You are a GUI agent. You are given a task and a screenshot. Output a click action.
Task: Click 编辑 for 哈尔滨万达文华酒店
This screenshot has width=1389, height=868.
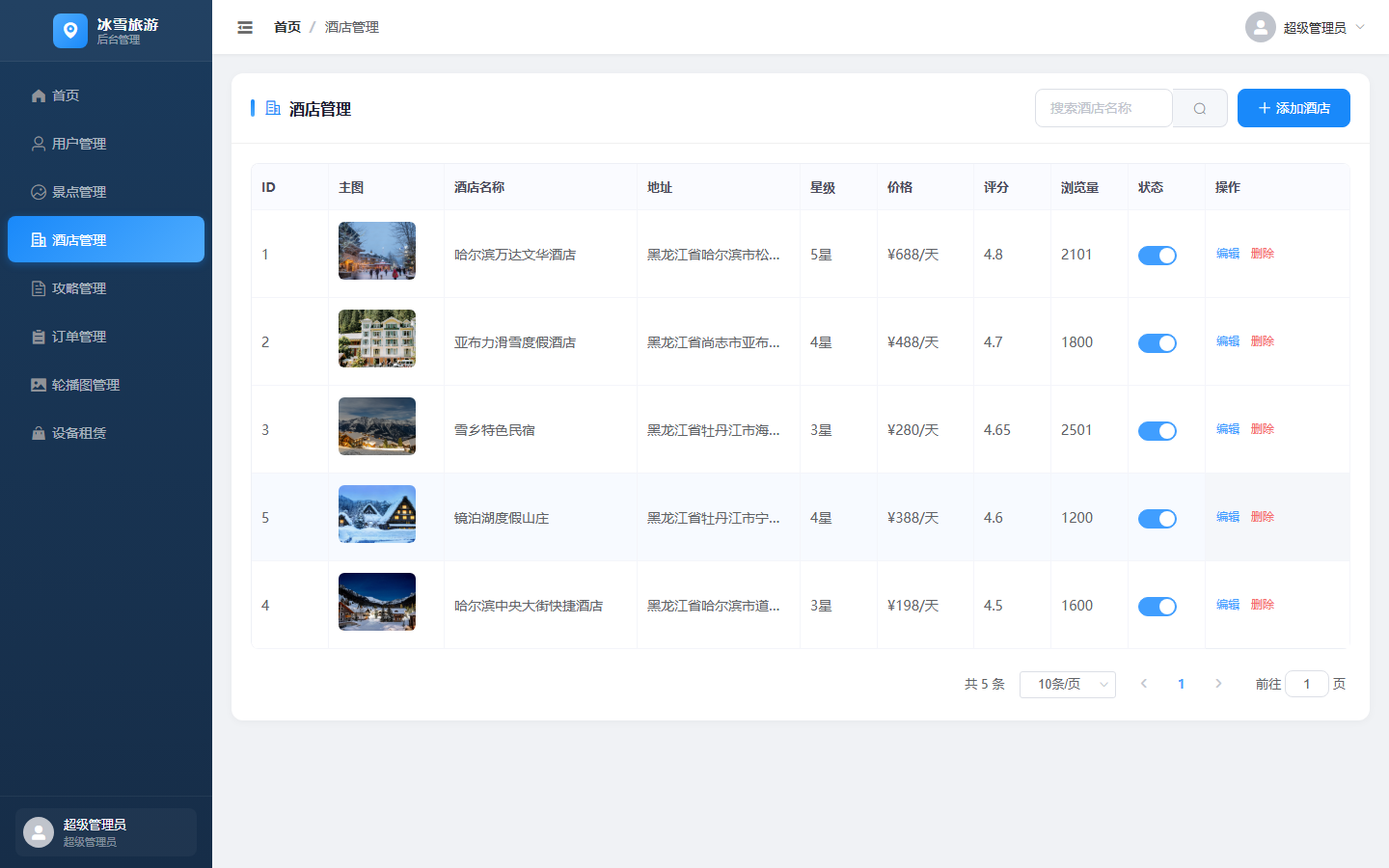pos(1228,254)
